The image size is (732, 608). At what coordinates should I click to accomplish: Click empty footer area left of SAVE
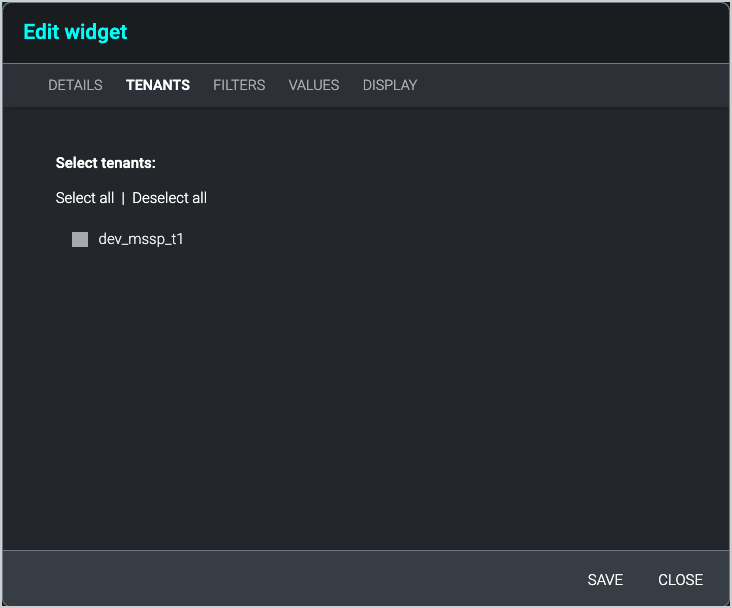(300, 580)
